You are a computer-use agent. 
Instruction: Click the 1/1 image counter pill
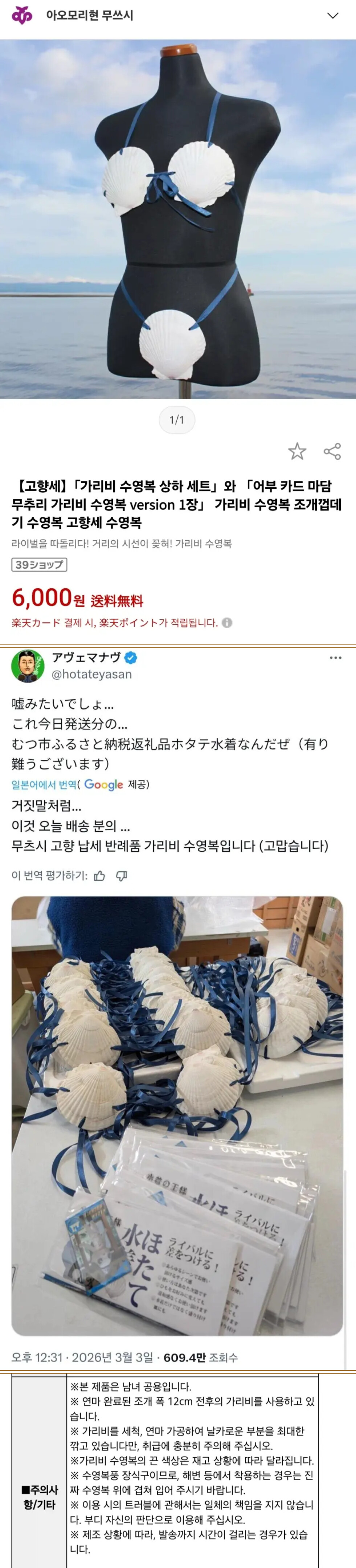point(176,420)
